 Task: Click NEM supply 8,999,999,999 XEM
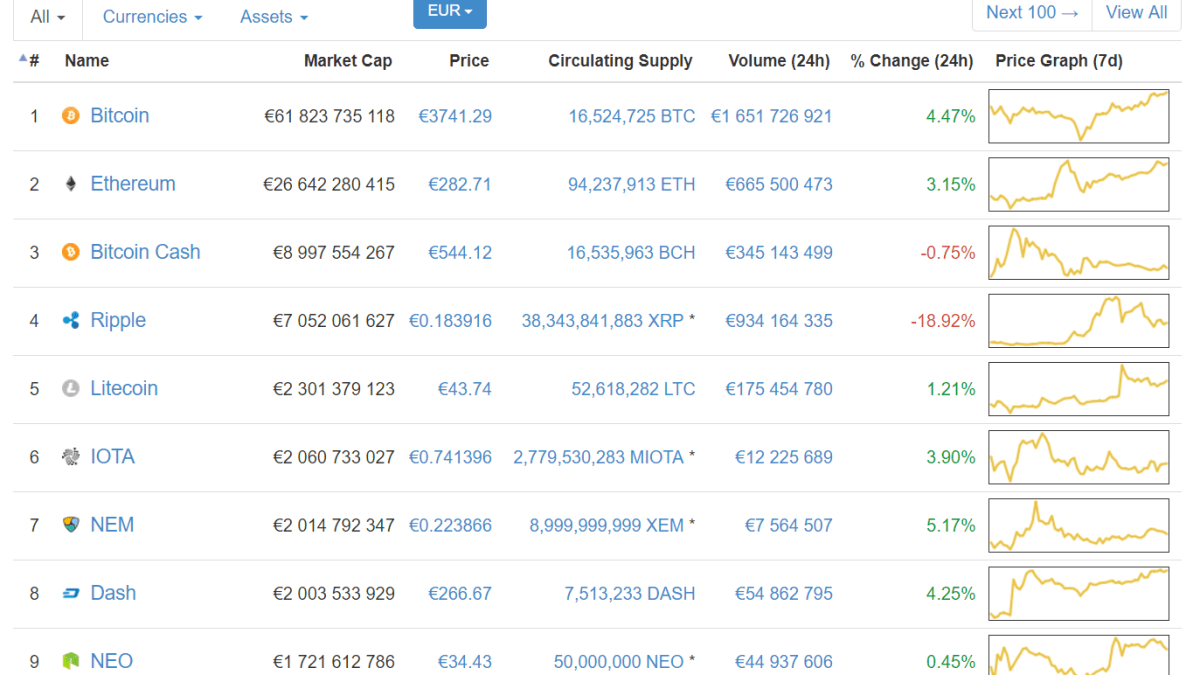tap(607, 525)
